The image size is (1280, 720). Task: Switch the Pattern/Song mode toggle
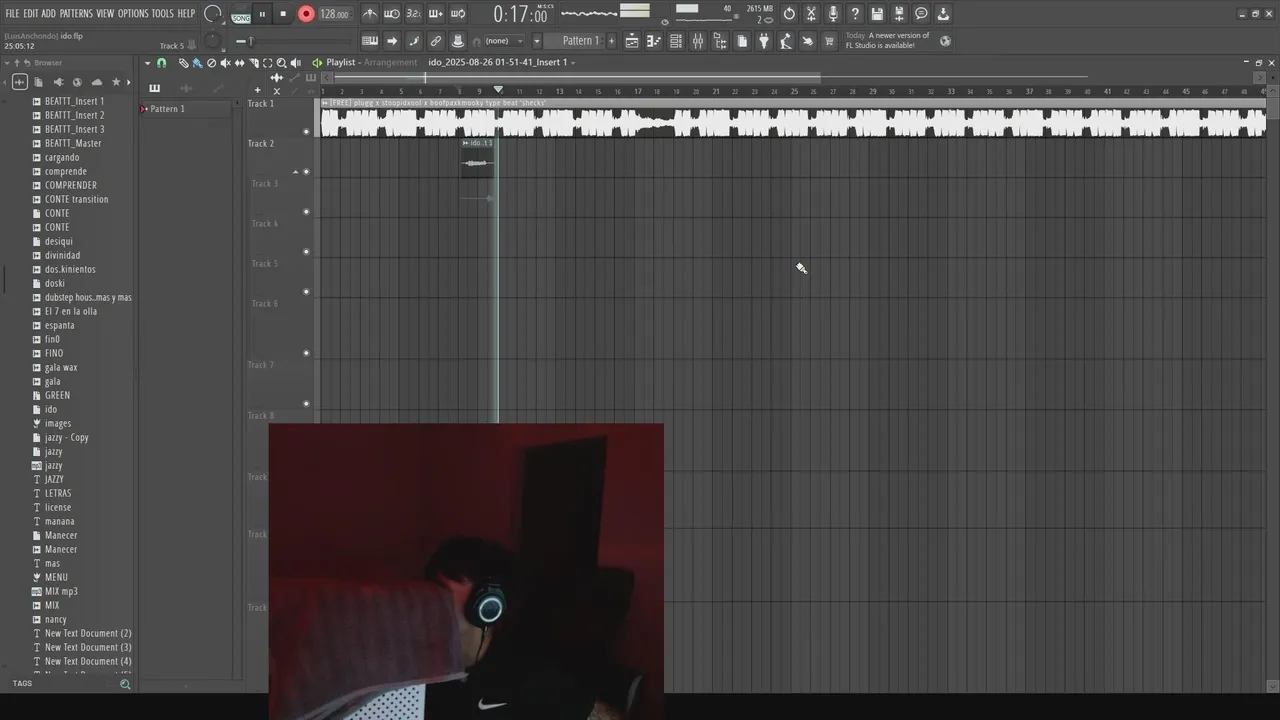coord(241,15)
